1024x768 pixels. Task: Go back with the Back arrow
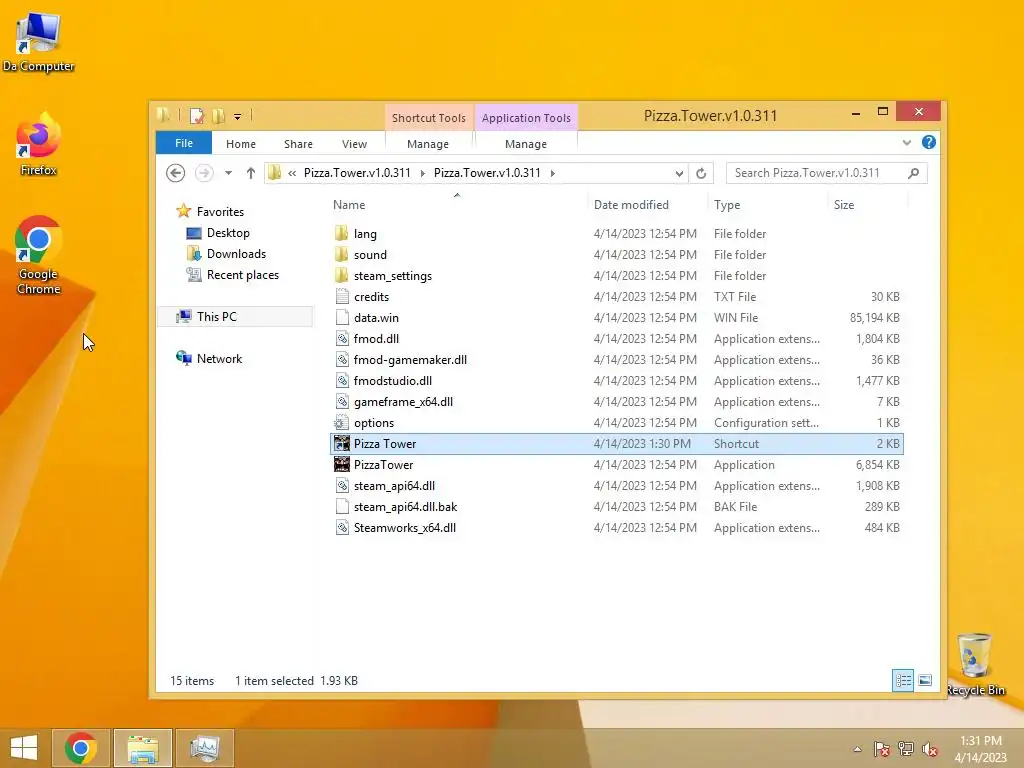175,173
